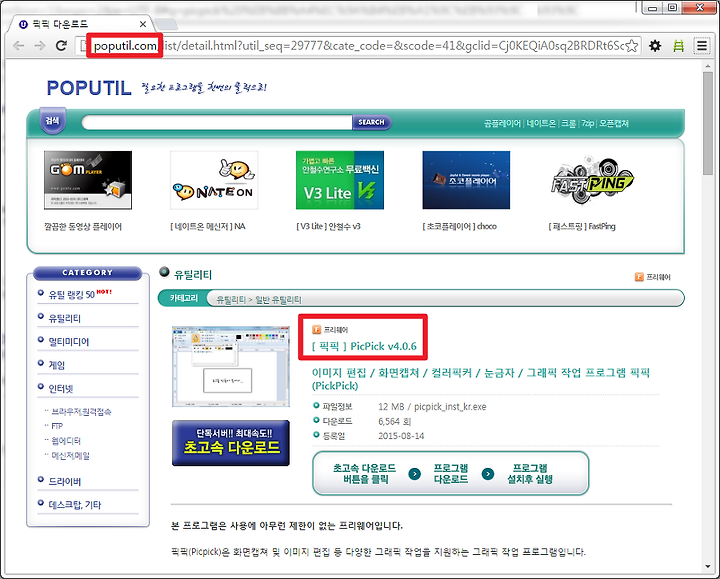Screen dimensions: 720x579
Task: Open the 7zip quick link
Action: point(588,124)
